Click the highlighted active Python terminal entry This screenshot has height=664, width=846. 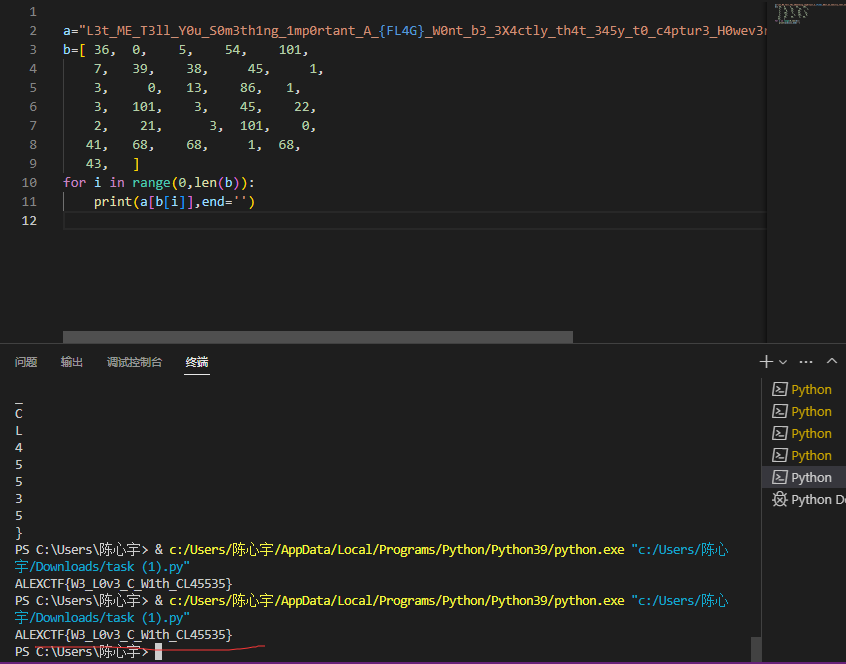click(x=804, y=478)
